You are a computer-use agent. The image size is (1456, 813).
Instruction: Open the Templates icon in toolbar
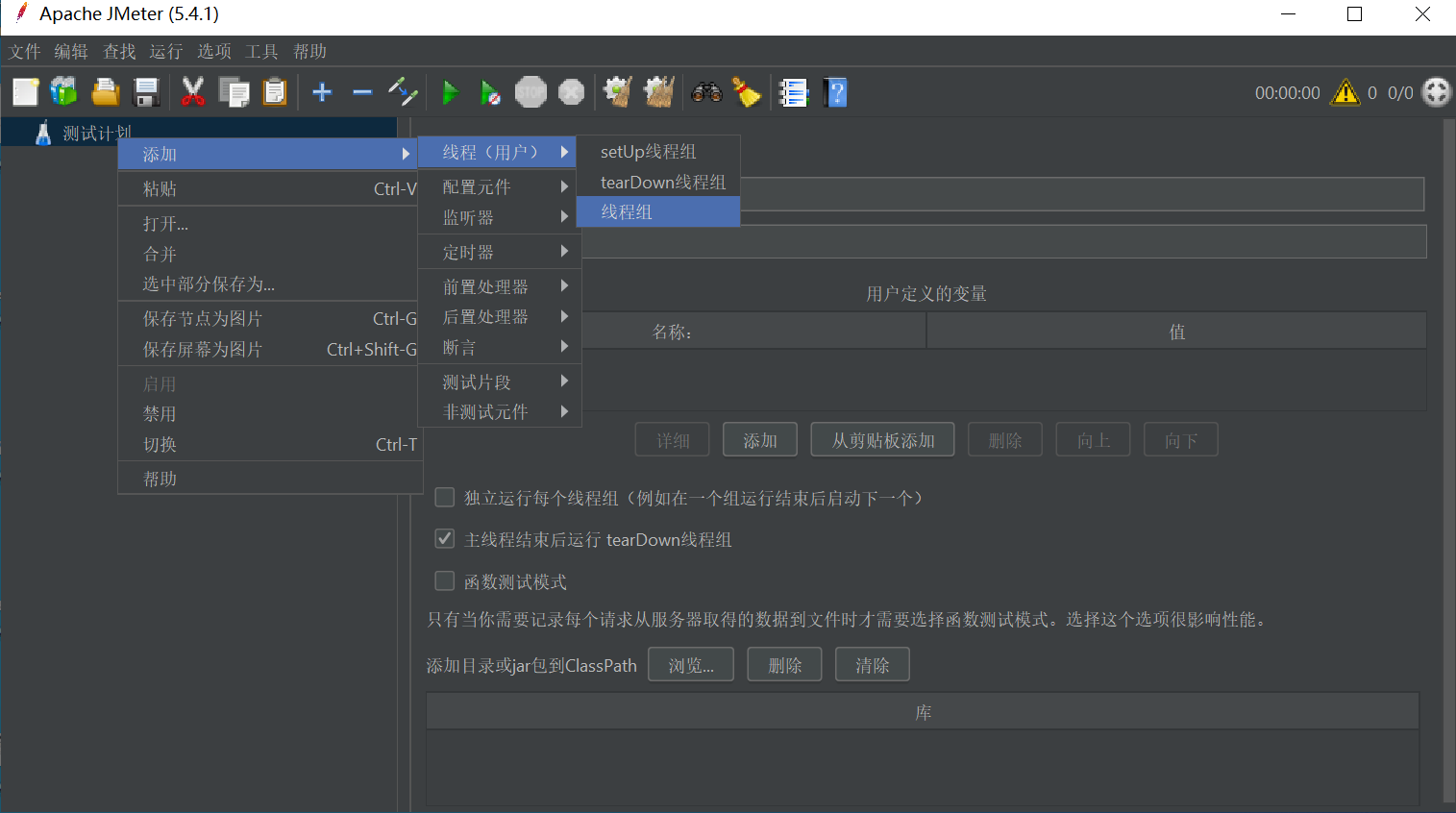pos(64,92)
